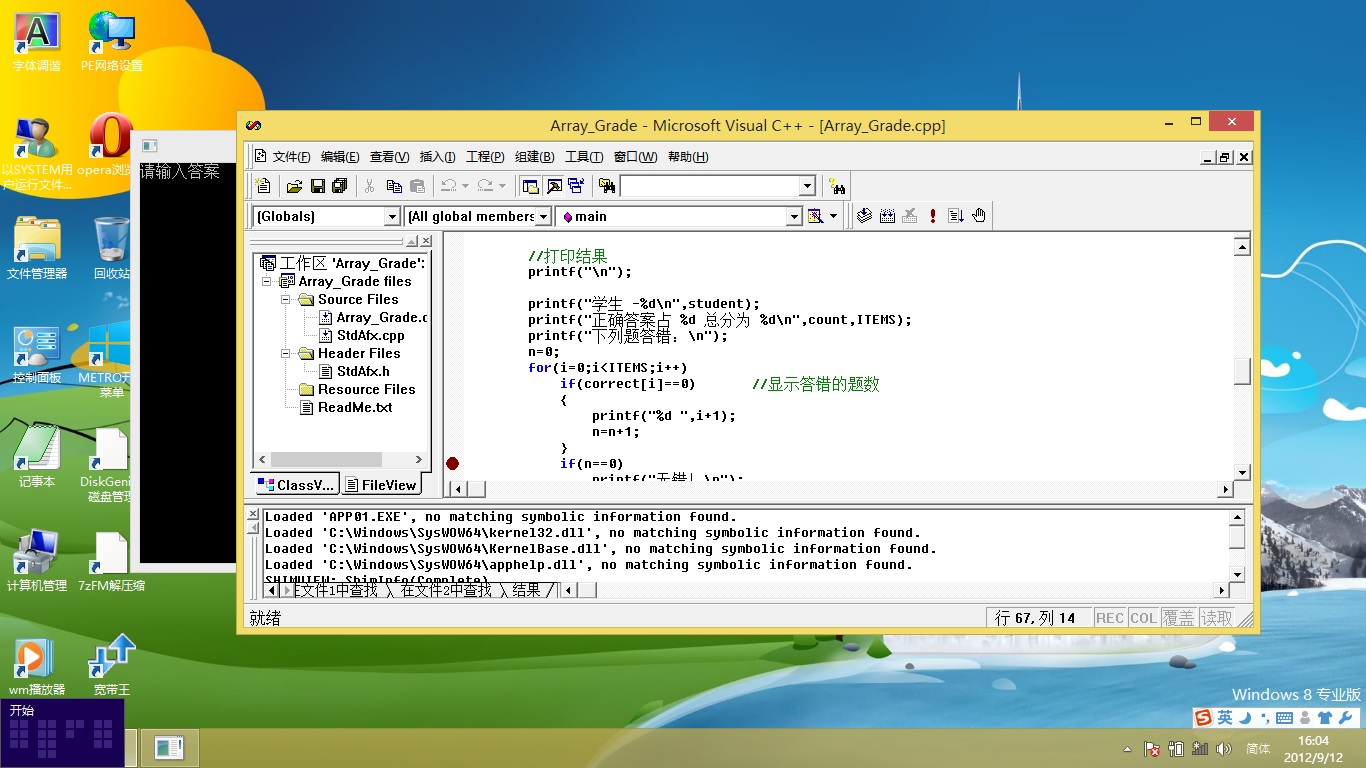The height and width of the screenshot is (768, 1366).
Task: Collapse the Source Files folder node
Action: 285,300
